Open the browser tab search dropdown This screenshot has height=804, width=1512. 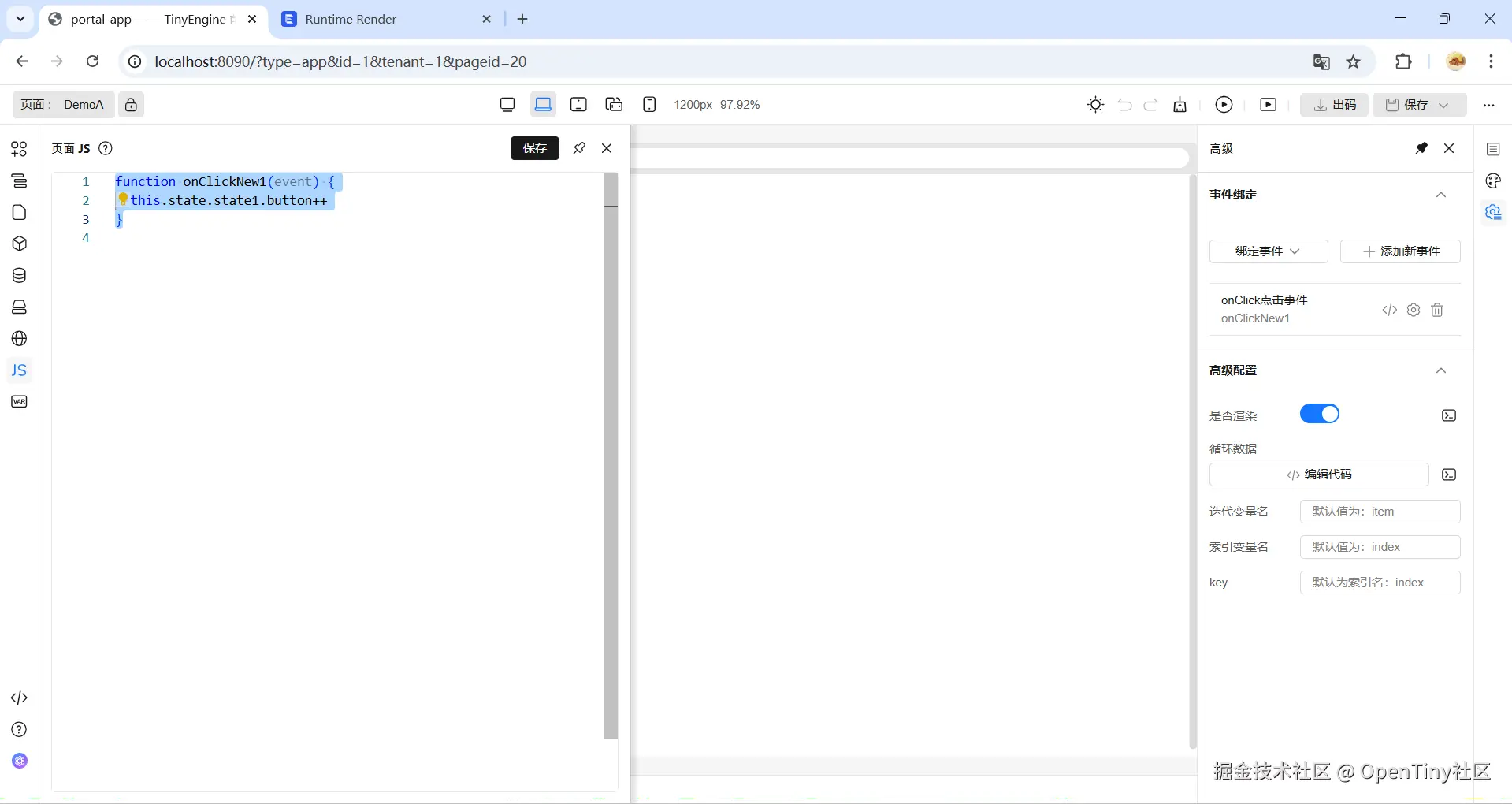click(x=20, y=19)
